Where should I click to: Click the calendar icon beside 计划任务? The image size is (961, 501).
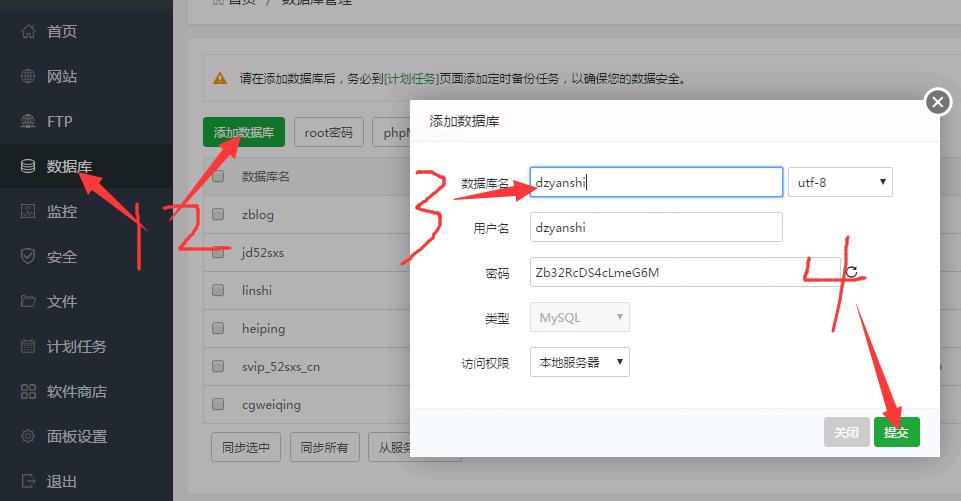[x=28, y=346]
